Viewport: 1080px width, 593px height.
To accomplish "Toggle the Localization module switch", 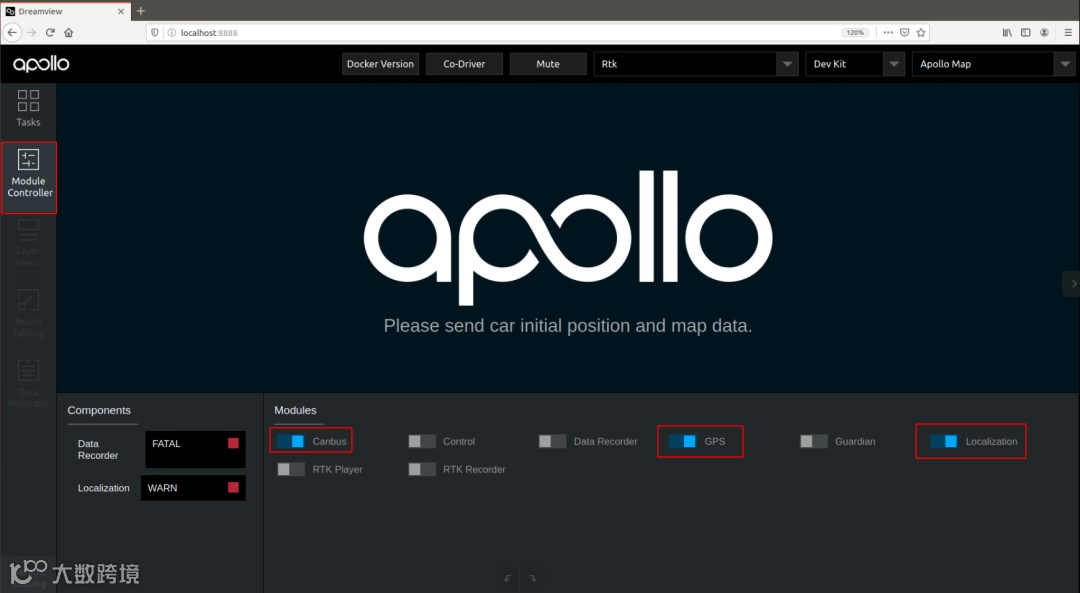I will tap(944, 441).
